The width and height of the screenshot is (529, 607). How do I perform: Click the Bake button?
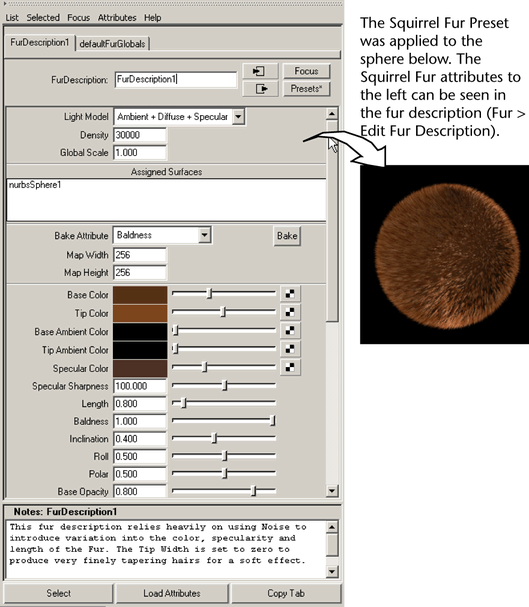point(287,236)
